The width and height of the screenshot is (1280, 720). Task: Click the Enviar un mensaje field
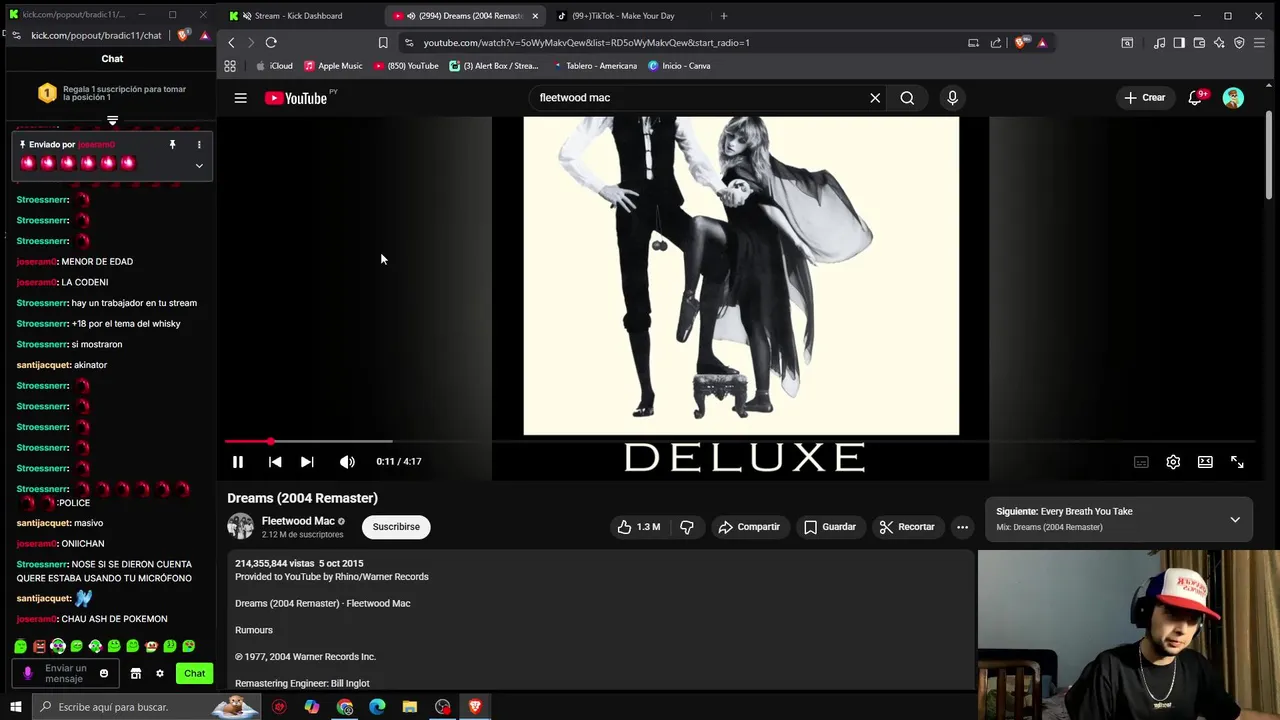(x=66, y=674)
